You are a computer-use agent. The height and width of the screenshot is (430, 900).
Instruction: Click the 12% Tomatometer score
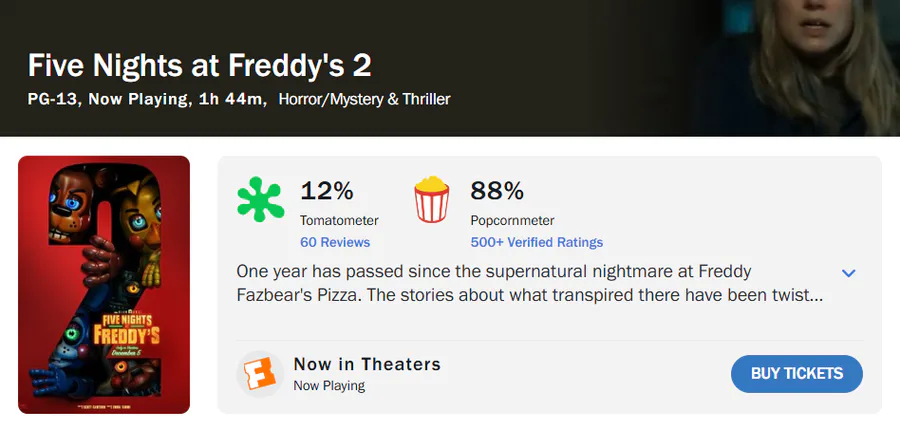[327, 190]
